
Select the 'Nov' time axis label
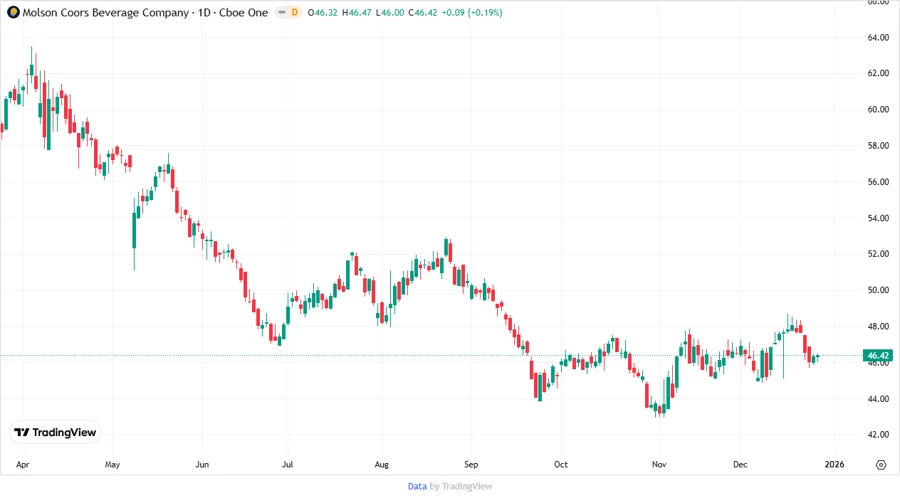659,465
